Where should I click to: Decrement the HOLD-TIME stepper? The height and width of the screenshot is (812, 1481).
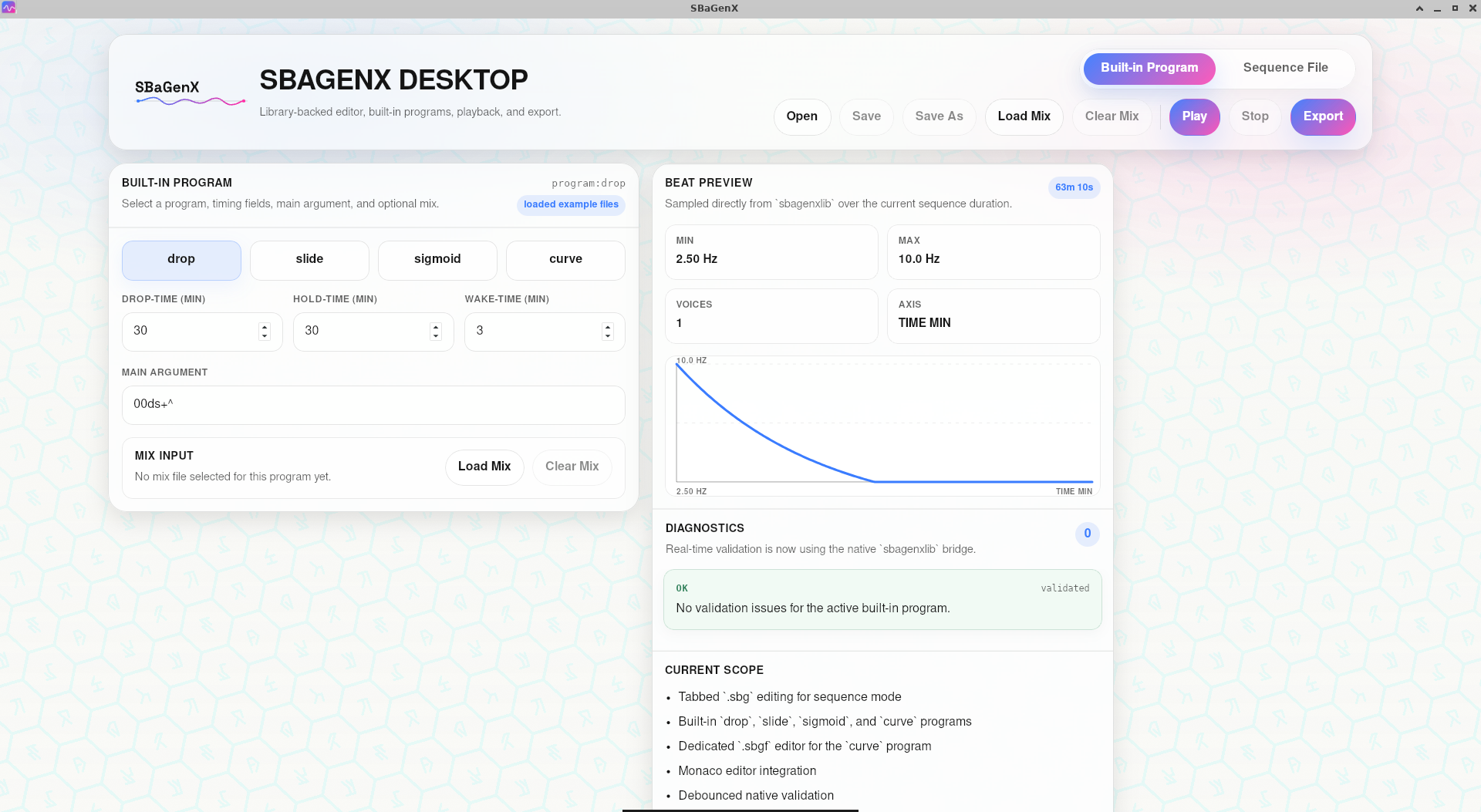[436, 337]
